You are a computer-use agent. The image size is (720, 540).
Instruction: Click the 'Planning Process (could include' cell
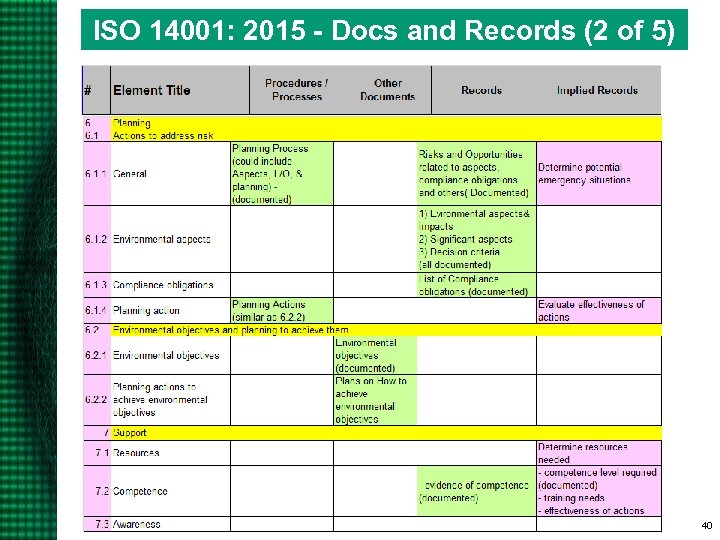click(x=282, y=174)
